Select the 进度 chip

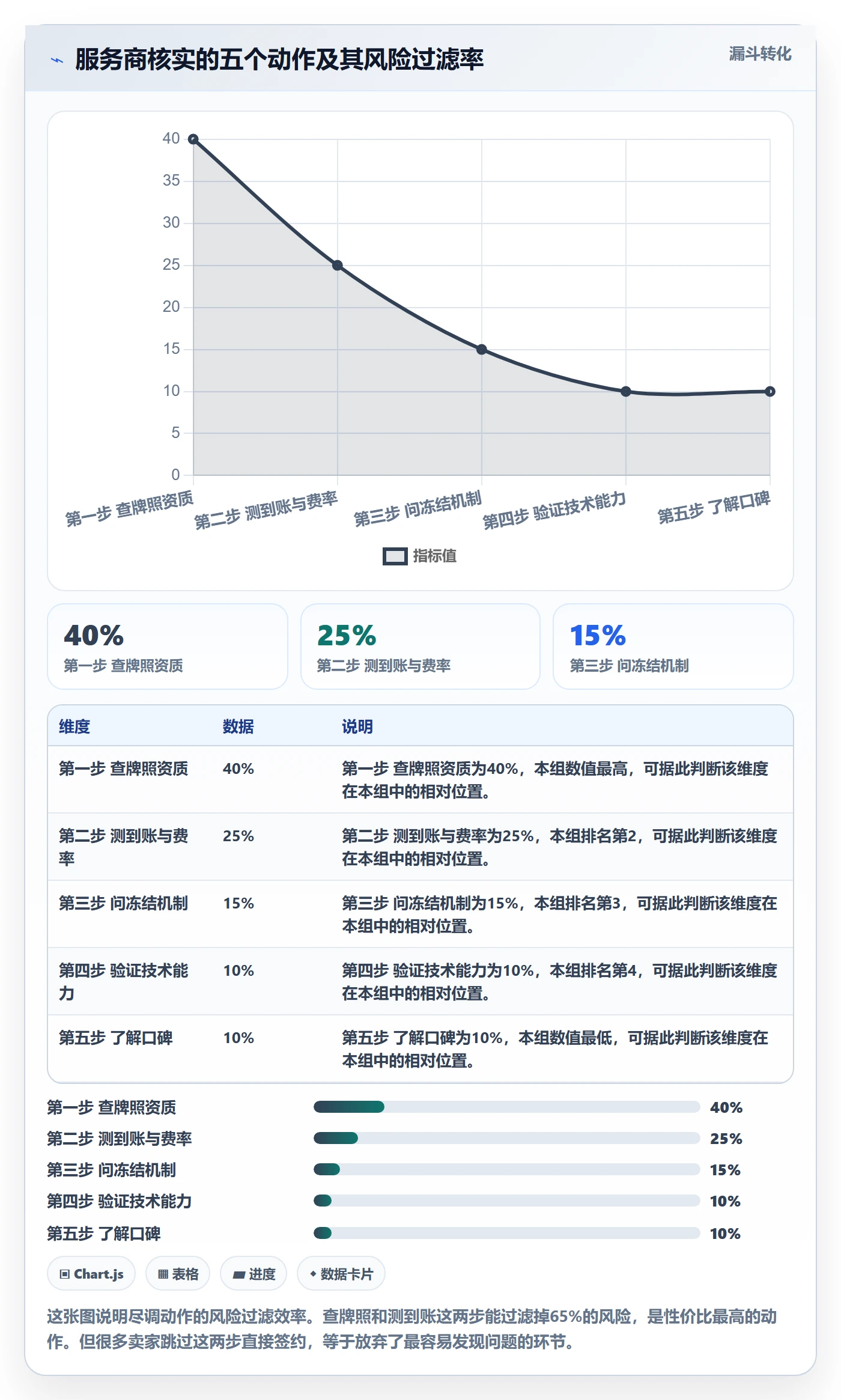point(254,1274)
